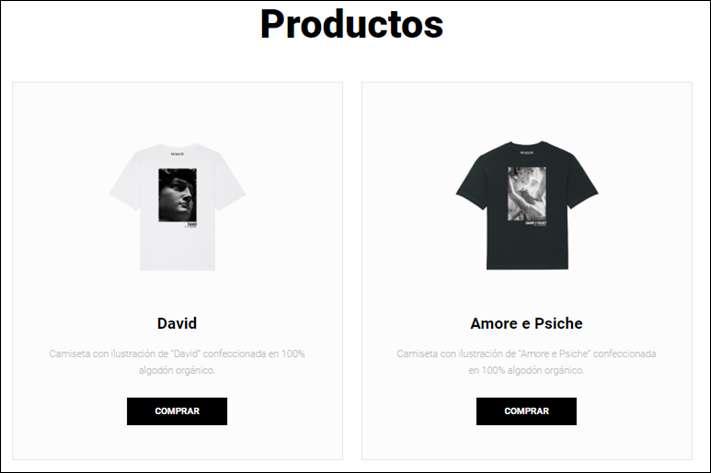The width and height of the screenshot is (711, 473).
Task: Click "algodón orgánico" text in David card
Action: pos(177,371)
